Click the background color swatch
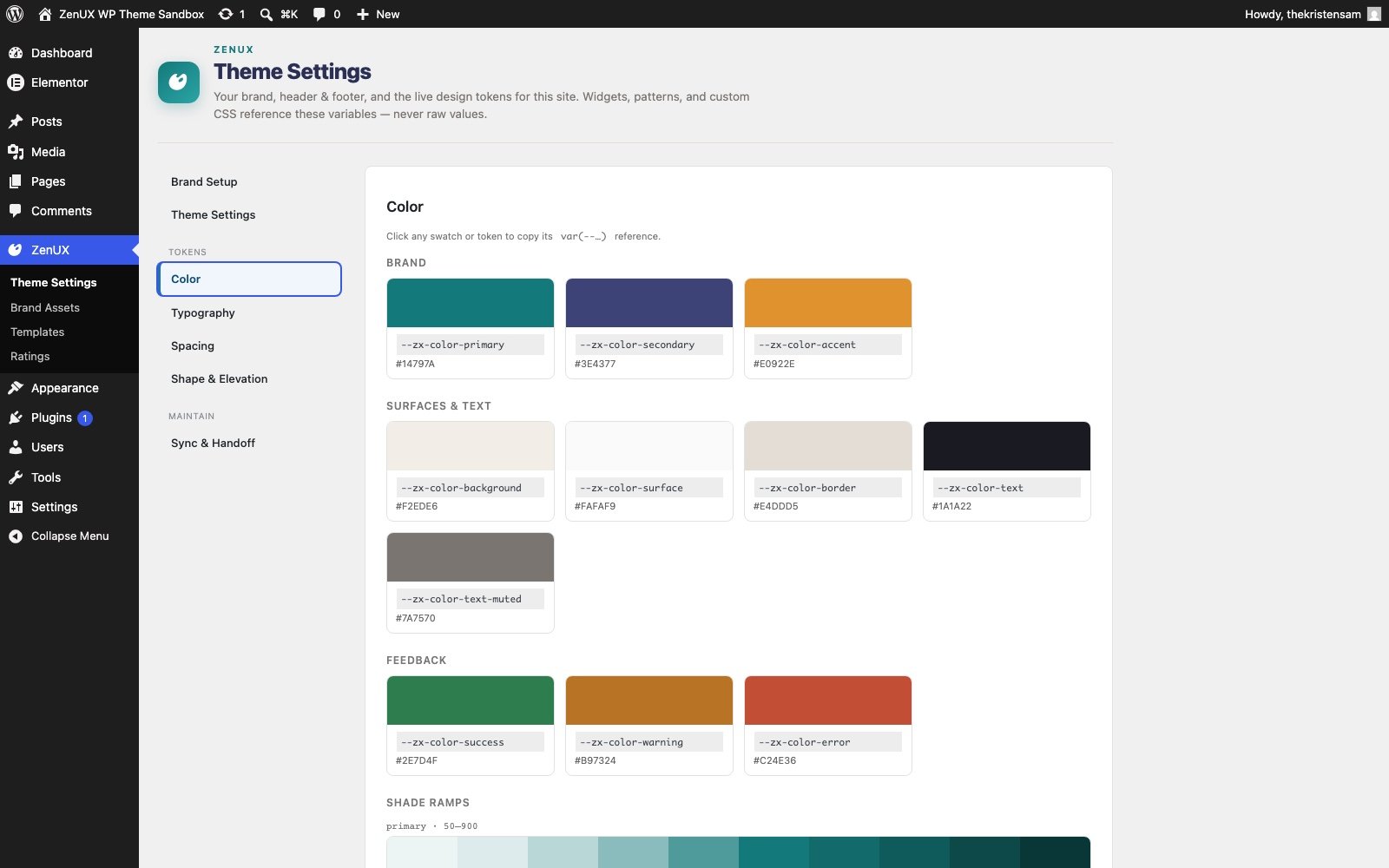Viewport: 1389px width, 868px height. pos(471,446)
